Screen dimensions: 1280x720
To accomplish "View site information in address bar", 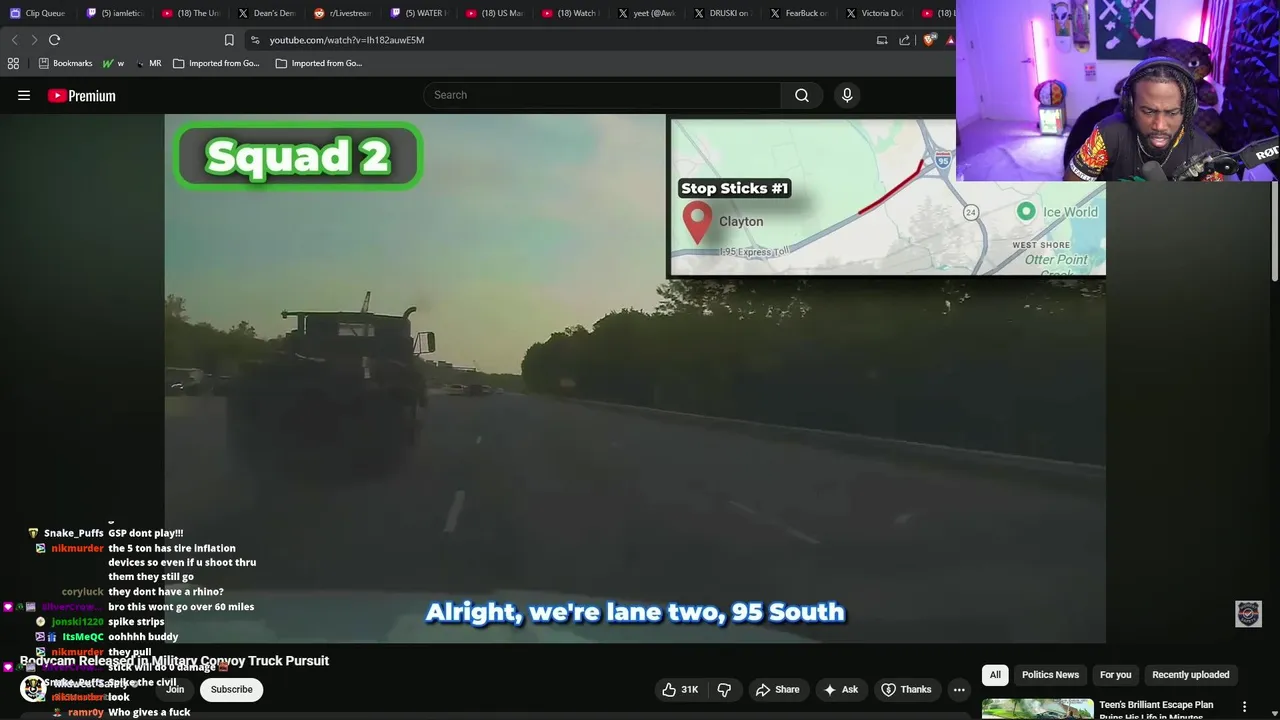I will click(255, 40).
